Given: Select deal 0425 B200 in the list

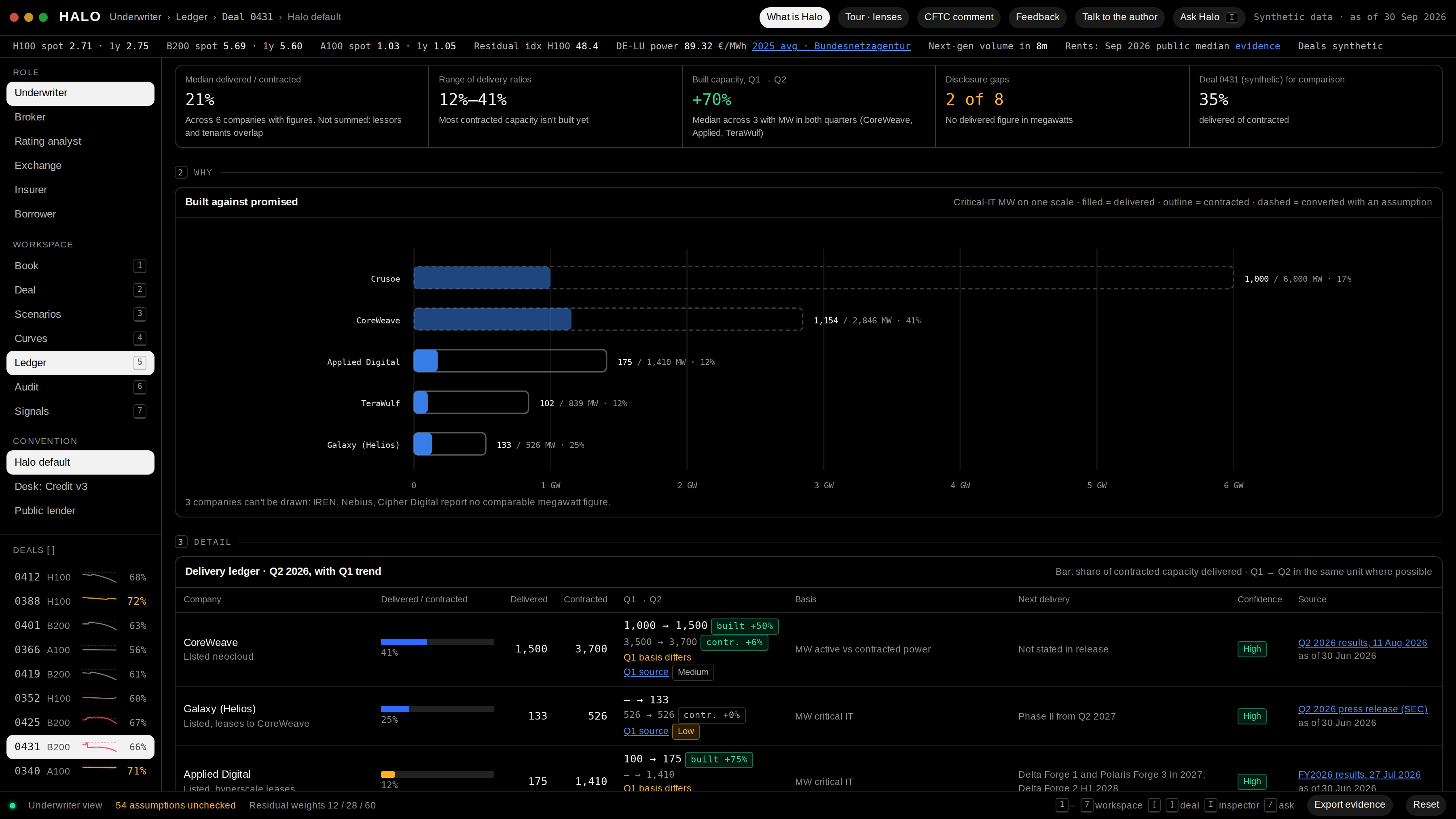Looking at the screenshot, I should pyautogui.click(x=80, y=722).
